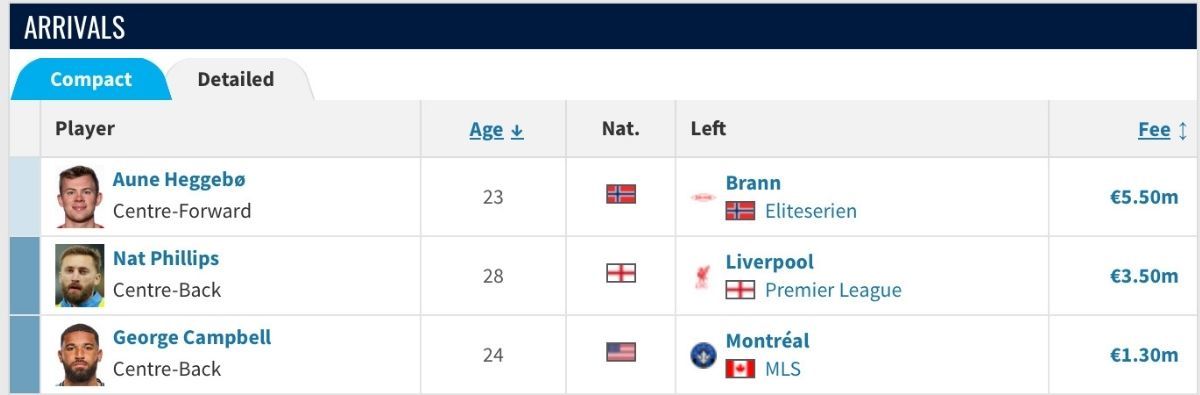The image size is (1200, 395).
Task: Click the Brann club crest icon
Action: [702, 197]
